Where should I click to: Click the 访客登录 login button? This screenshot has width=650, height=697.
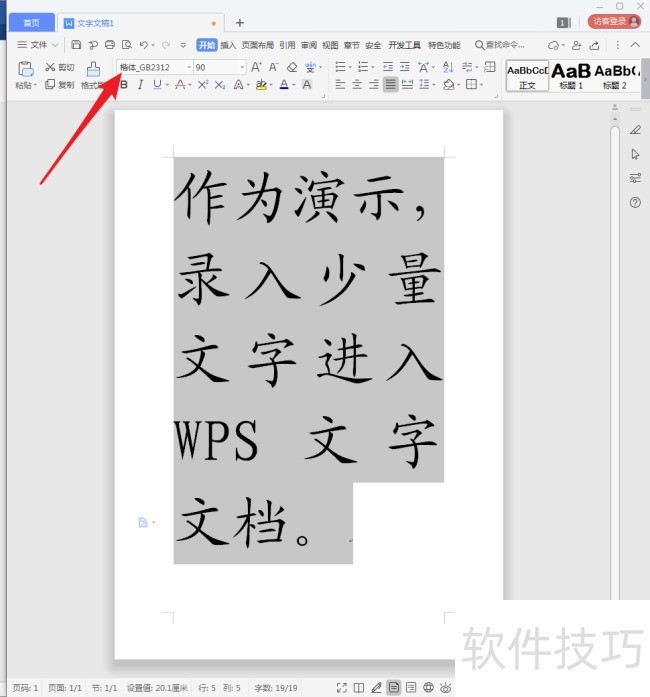pos(614,21)
